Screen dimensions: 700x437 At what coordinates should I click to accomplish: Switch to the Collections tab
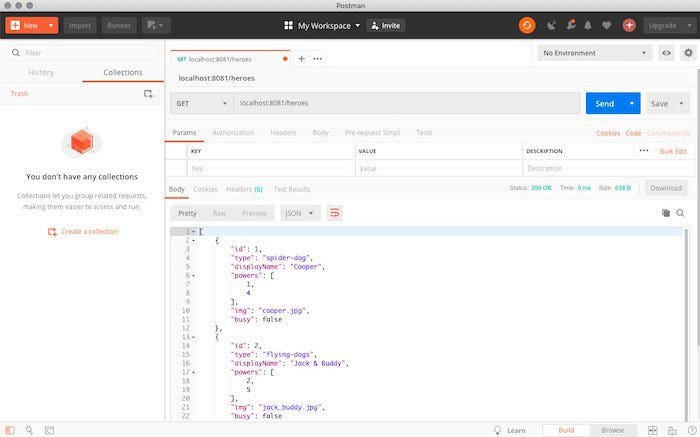coord(123,72)
